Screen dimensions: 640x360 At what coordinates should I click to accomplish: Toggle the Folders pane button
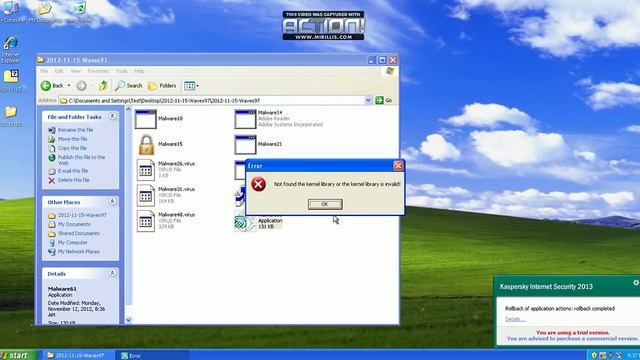(162, 86)
